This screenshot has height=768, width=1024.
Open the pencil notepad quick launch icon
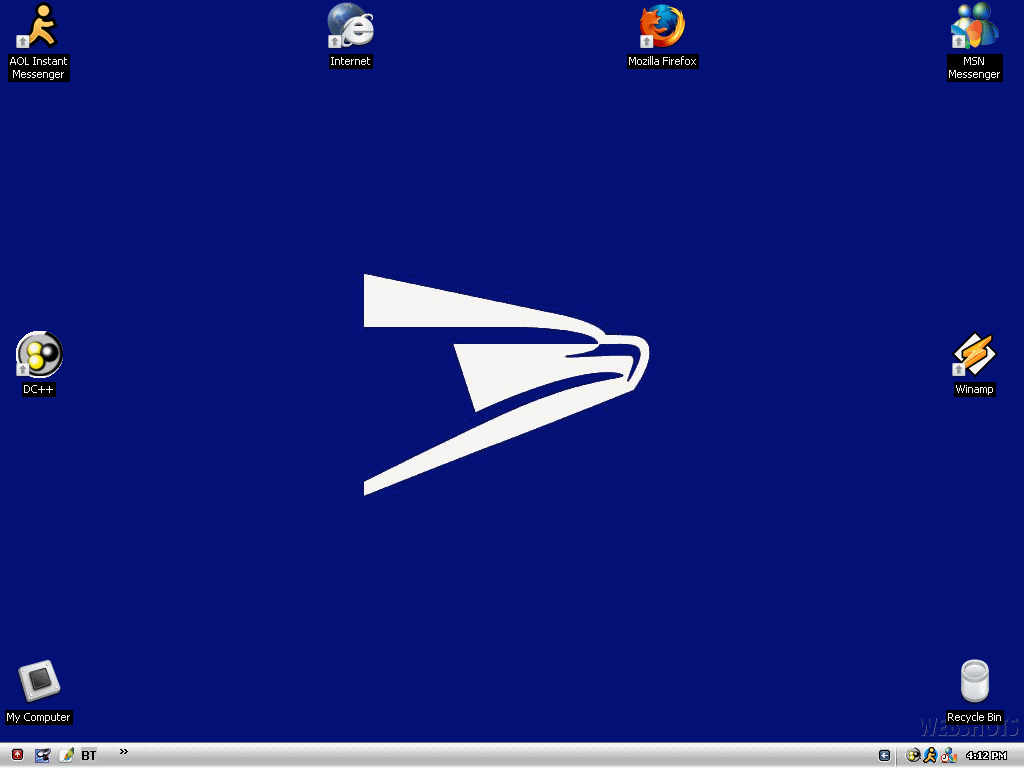[66, 755]
